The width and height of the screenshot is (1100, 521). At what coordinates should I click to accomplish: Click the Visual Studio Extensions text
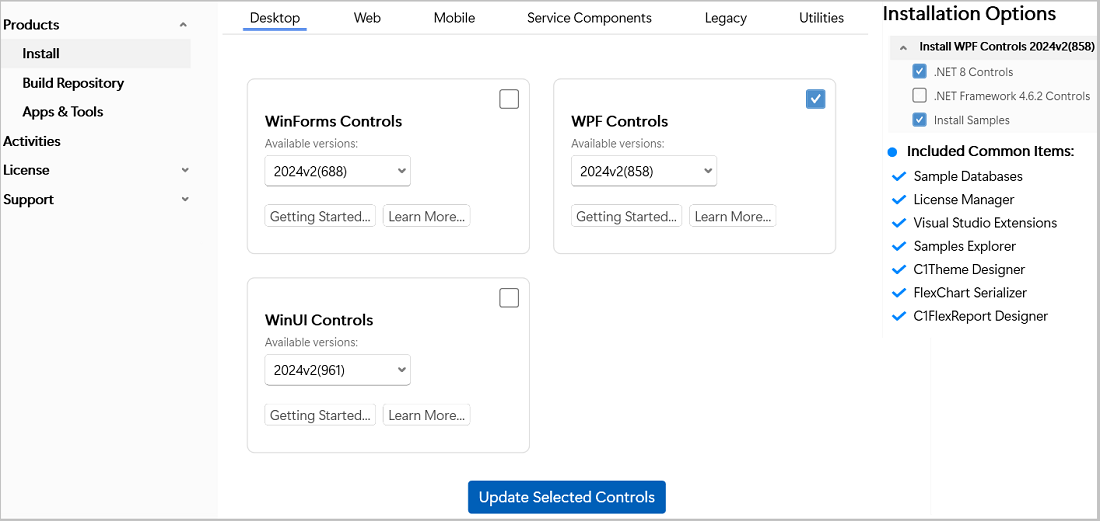(x=985, y=223)
